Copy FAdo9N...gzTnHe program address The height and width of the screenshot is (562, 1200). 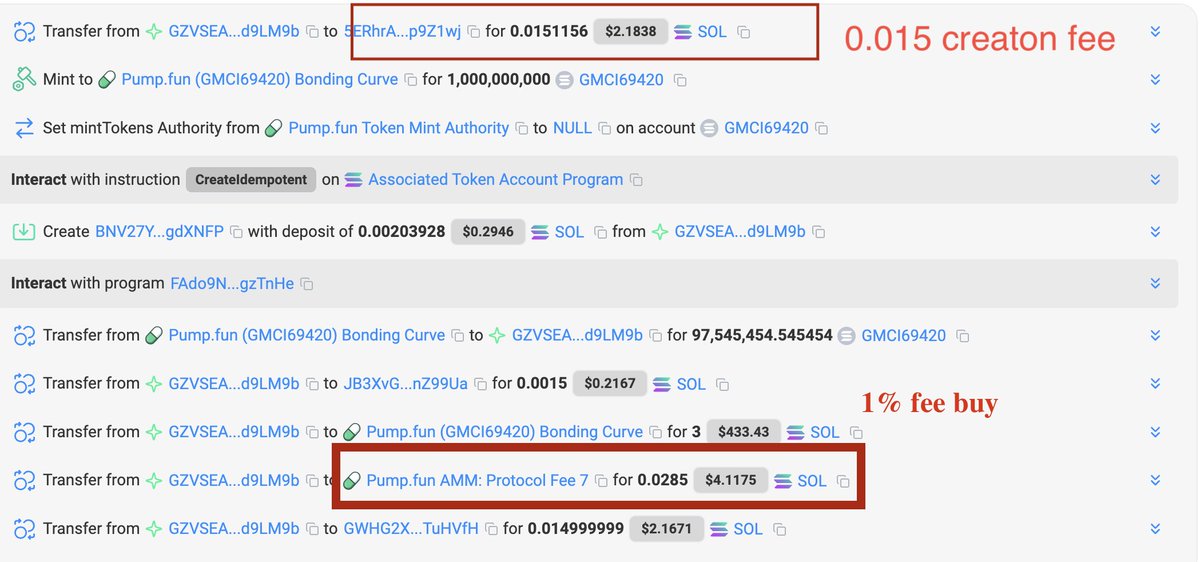[x=307, y=284]
